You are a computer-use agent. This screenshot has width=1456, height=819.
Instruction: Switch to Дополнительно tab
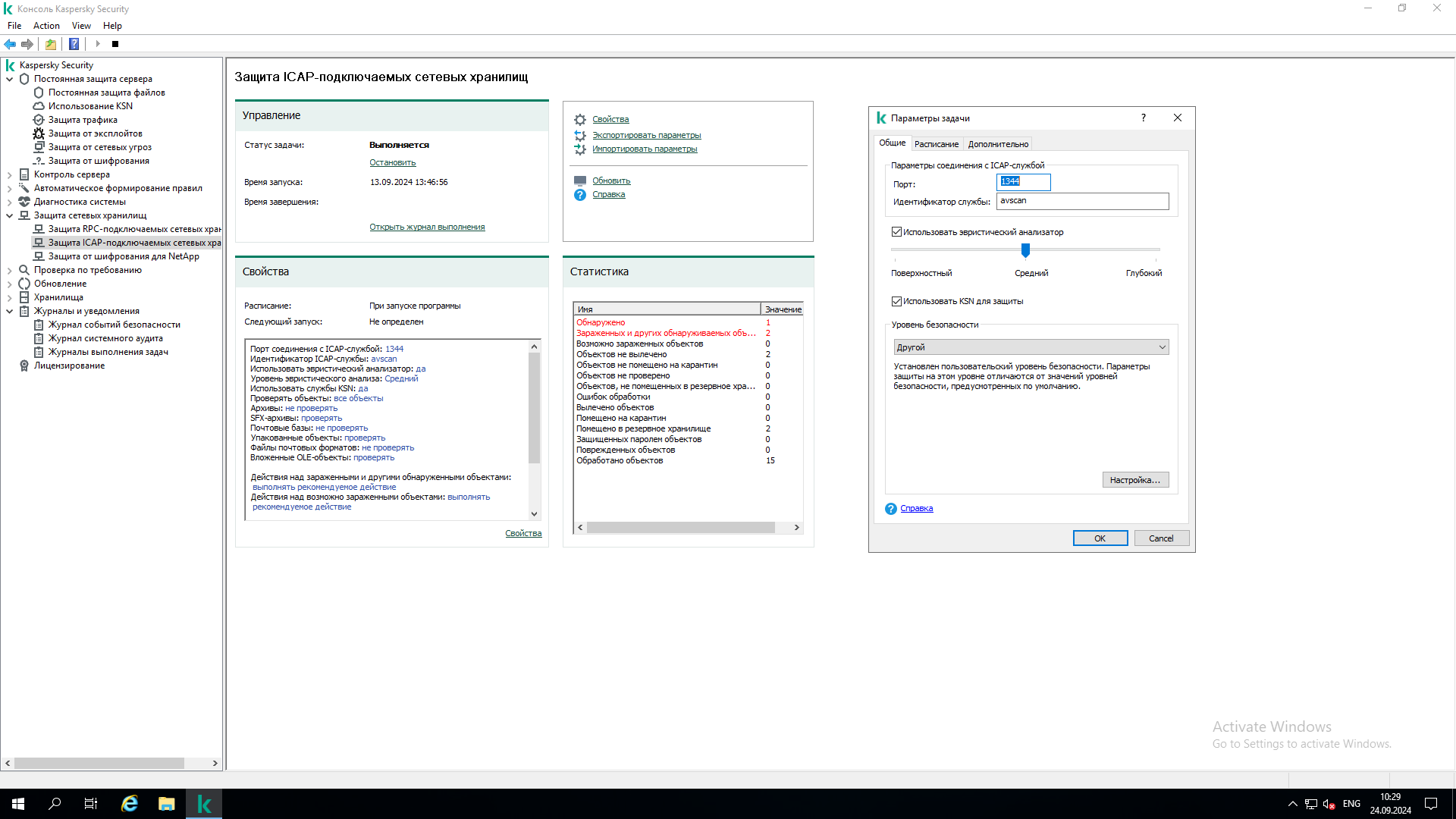(x=998, y=144)
